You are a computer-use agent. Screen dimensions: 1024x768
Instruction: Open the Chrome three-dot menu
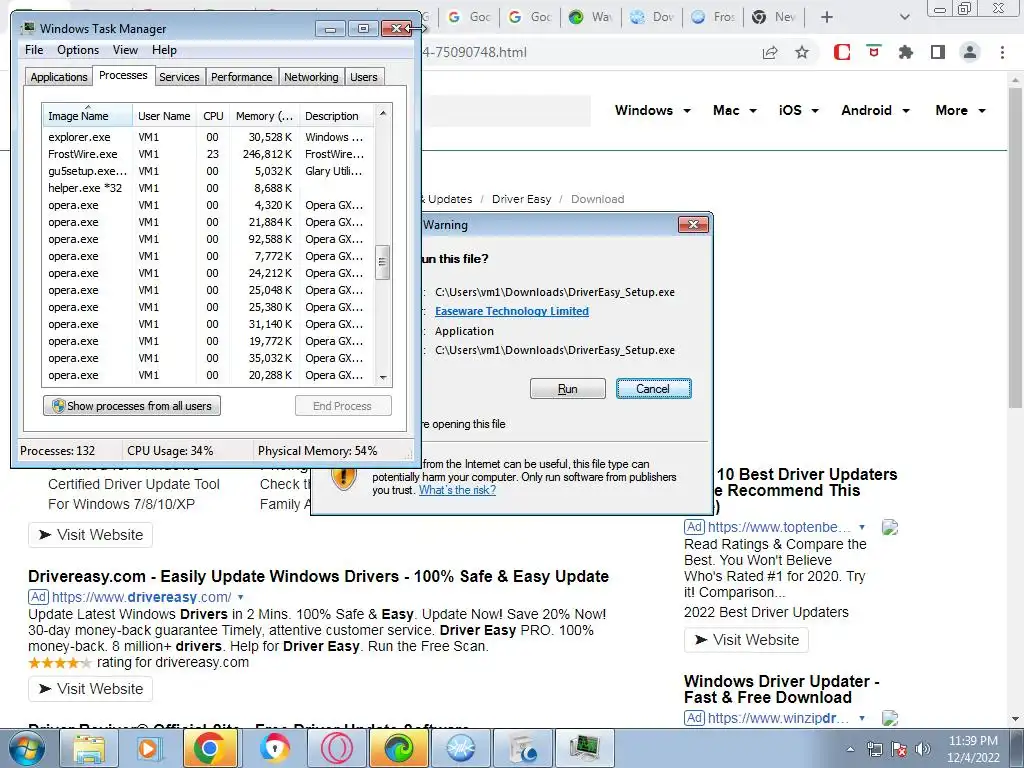coord(1002,52)
